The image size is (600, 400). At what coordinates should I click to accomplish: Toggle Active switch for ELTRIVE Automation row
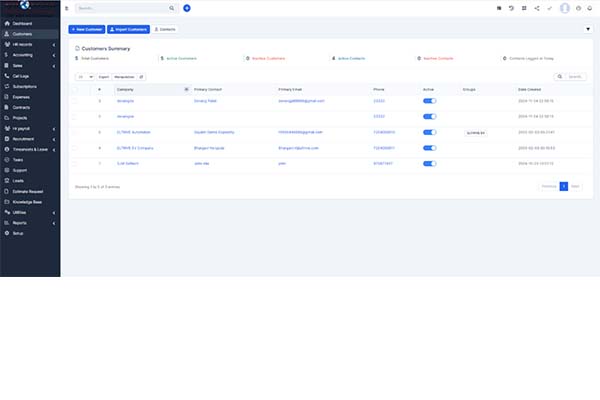tap(429, 132)
